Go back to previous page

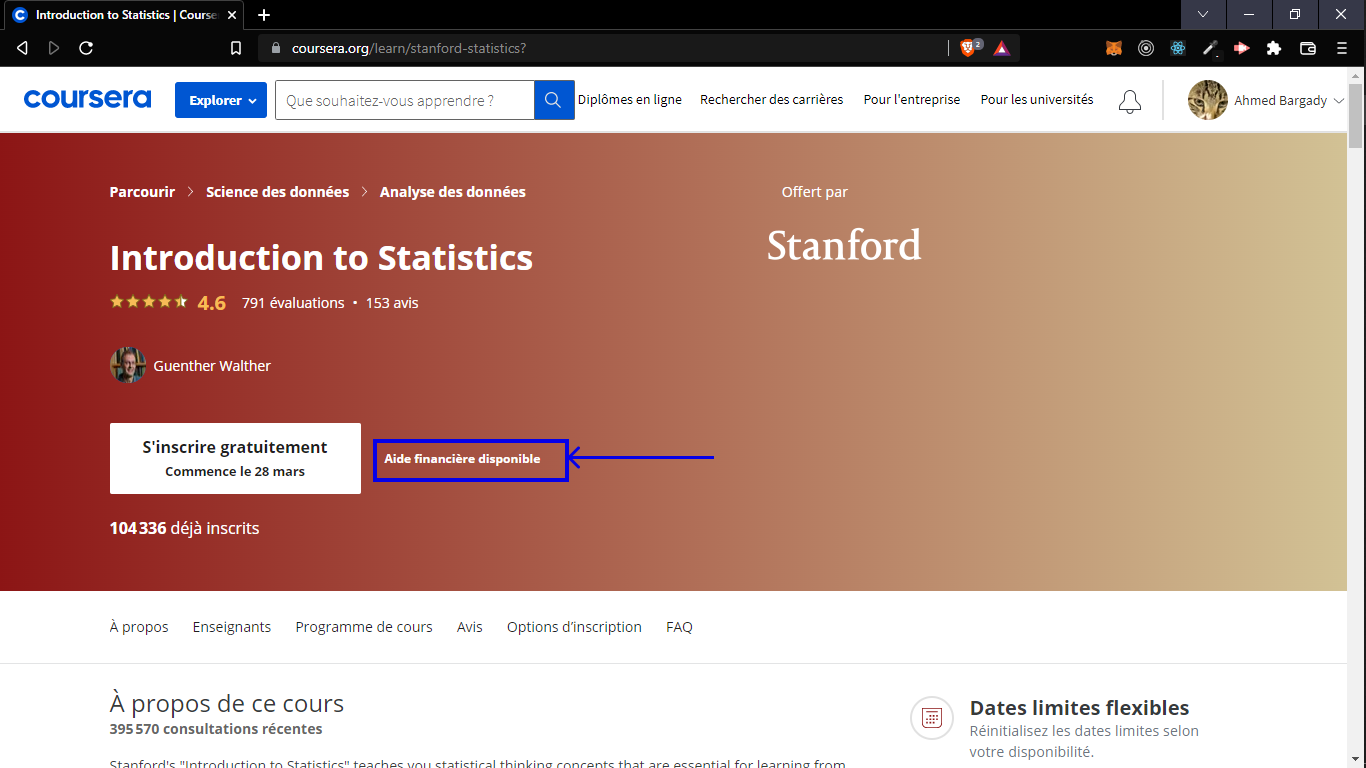(23, 48)
